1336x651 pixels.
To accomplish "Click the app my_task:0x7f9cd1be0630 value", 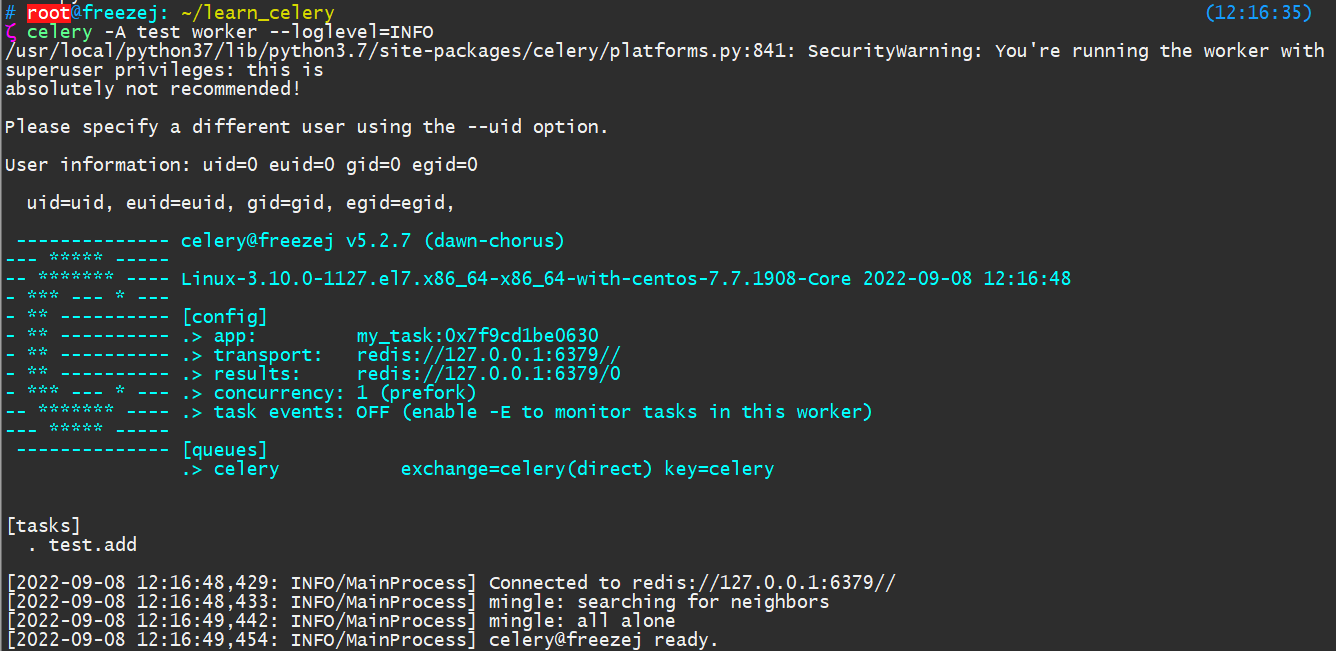I will (478, 336).
